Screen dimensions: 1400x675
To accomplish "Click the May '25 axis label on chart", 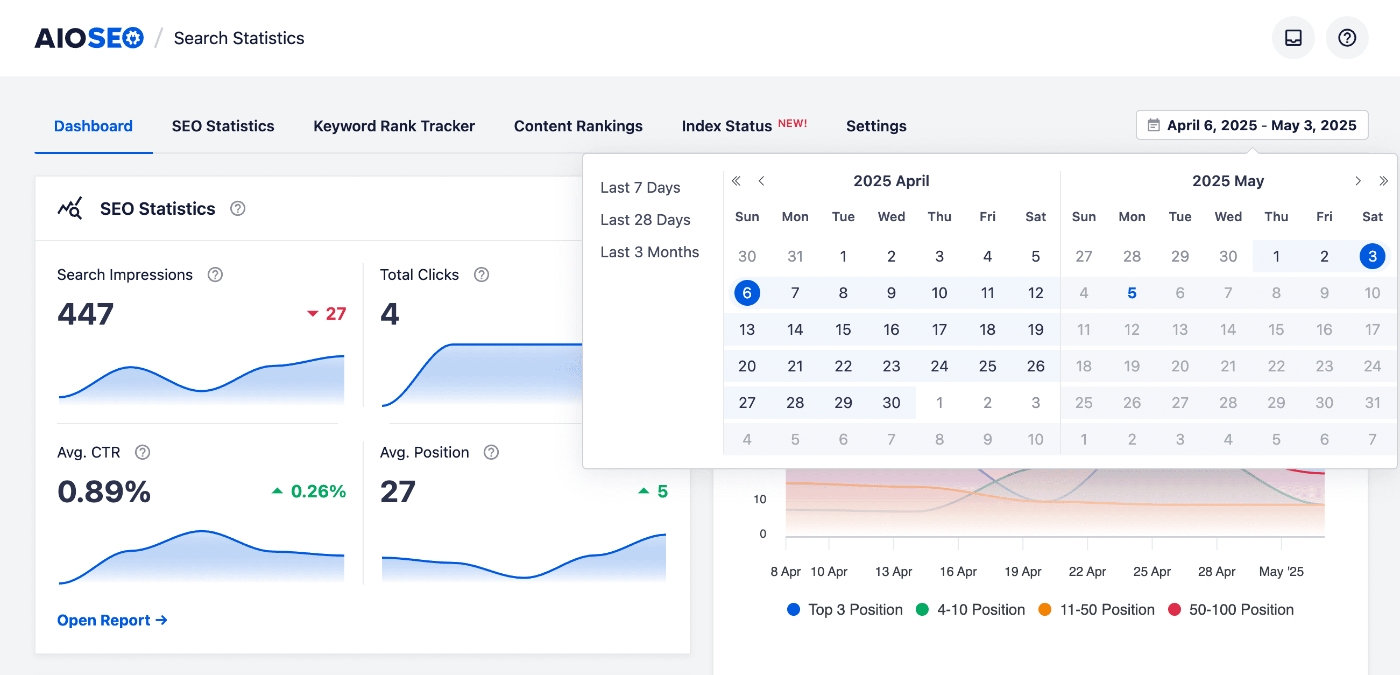I will click(x=1281, y=572).
